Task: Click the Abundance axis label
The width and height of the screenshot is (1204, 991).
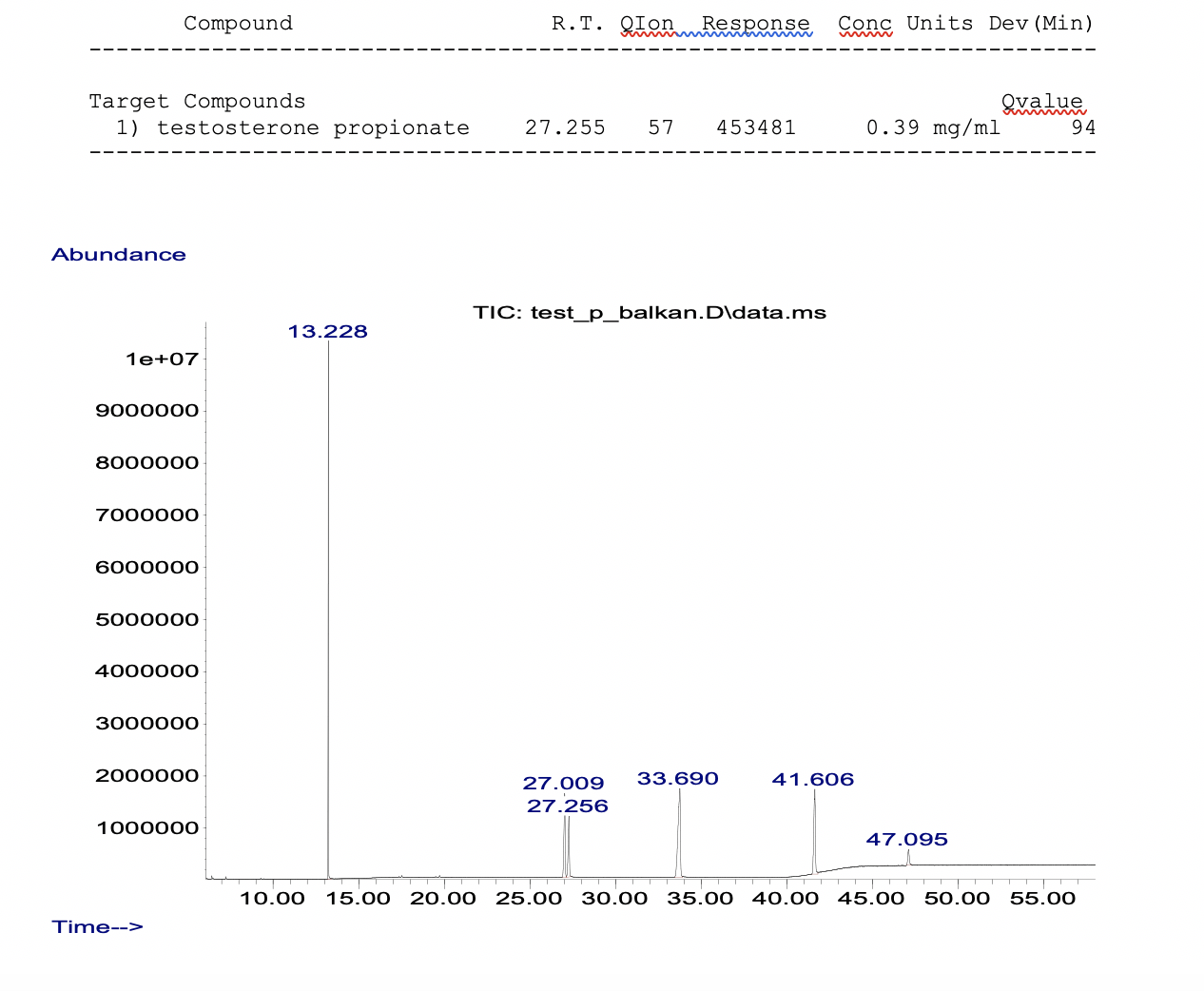Action: pyautogui.click(x=119, y=255)
